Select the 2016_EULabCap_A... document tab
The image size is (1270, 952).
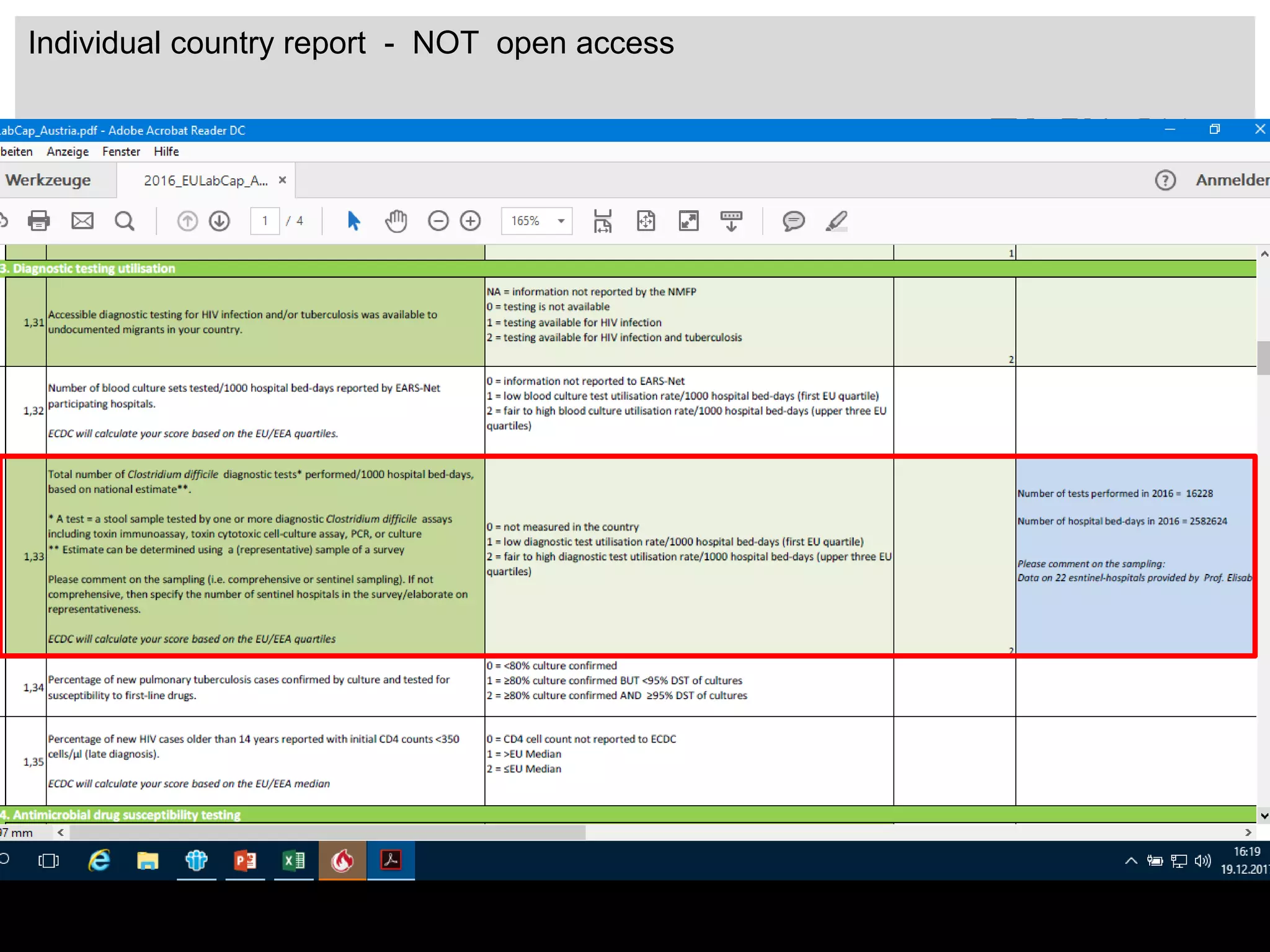206,180
